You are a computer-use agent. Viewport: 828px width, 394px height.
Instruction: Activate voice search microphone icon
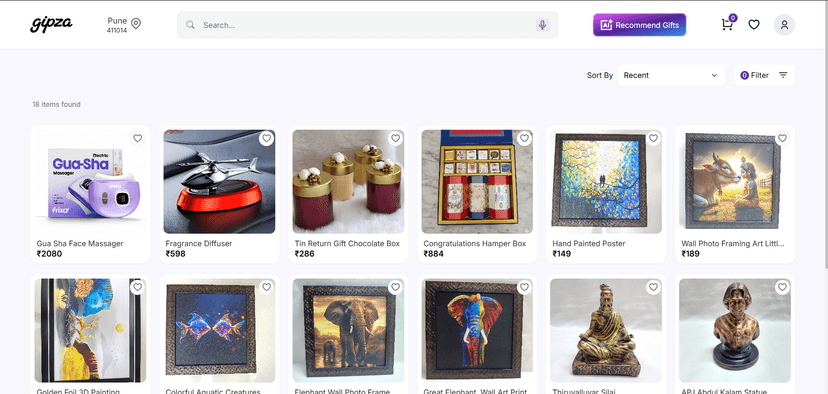pos(542,25)
